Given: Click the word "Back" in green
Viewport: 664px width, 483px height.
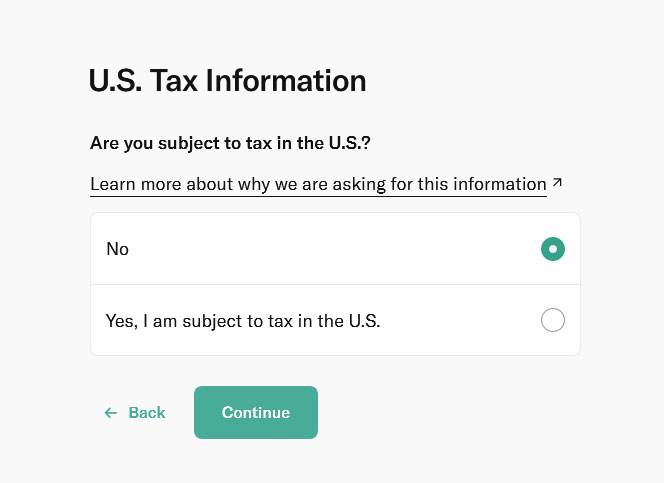Looking at the screenshot, I should coord(147,413).
